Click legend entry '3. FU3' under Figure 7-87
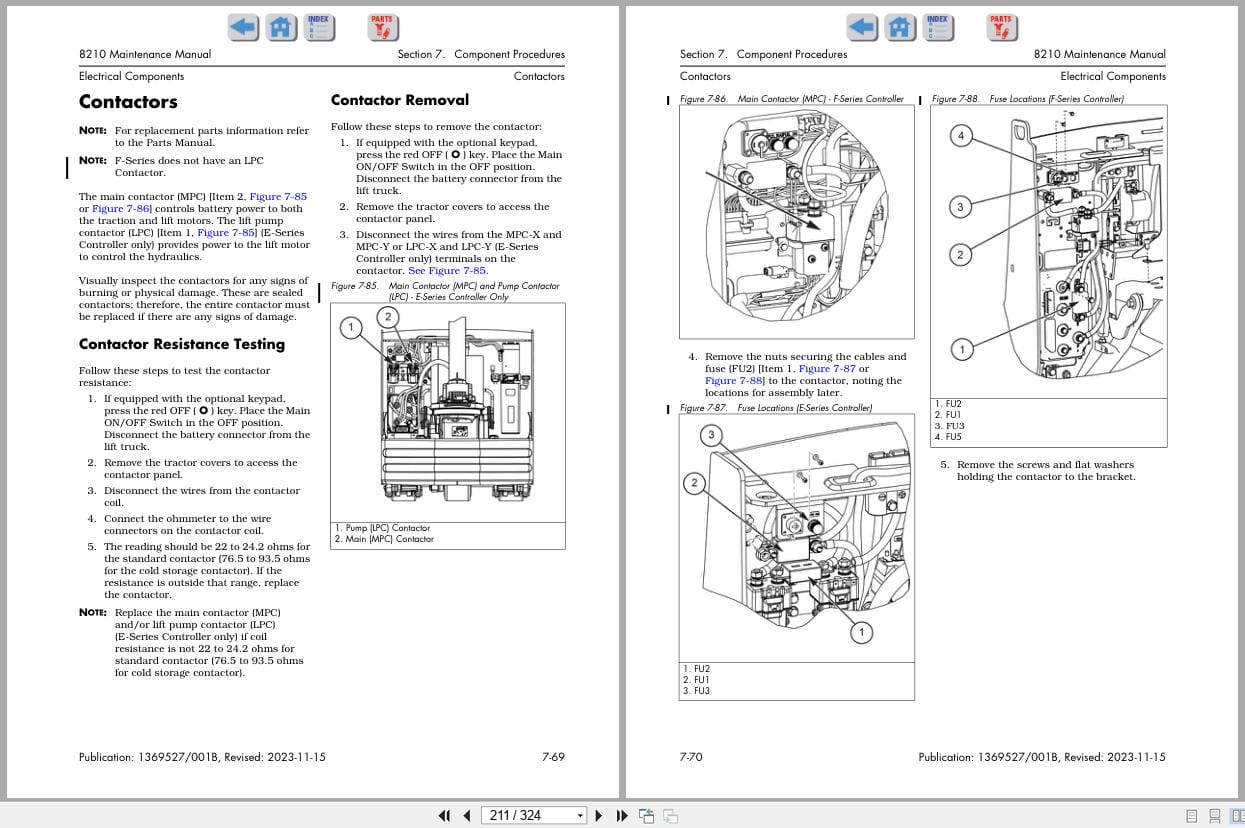The image size is (1245, 828). [696, 691]
